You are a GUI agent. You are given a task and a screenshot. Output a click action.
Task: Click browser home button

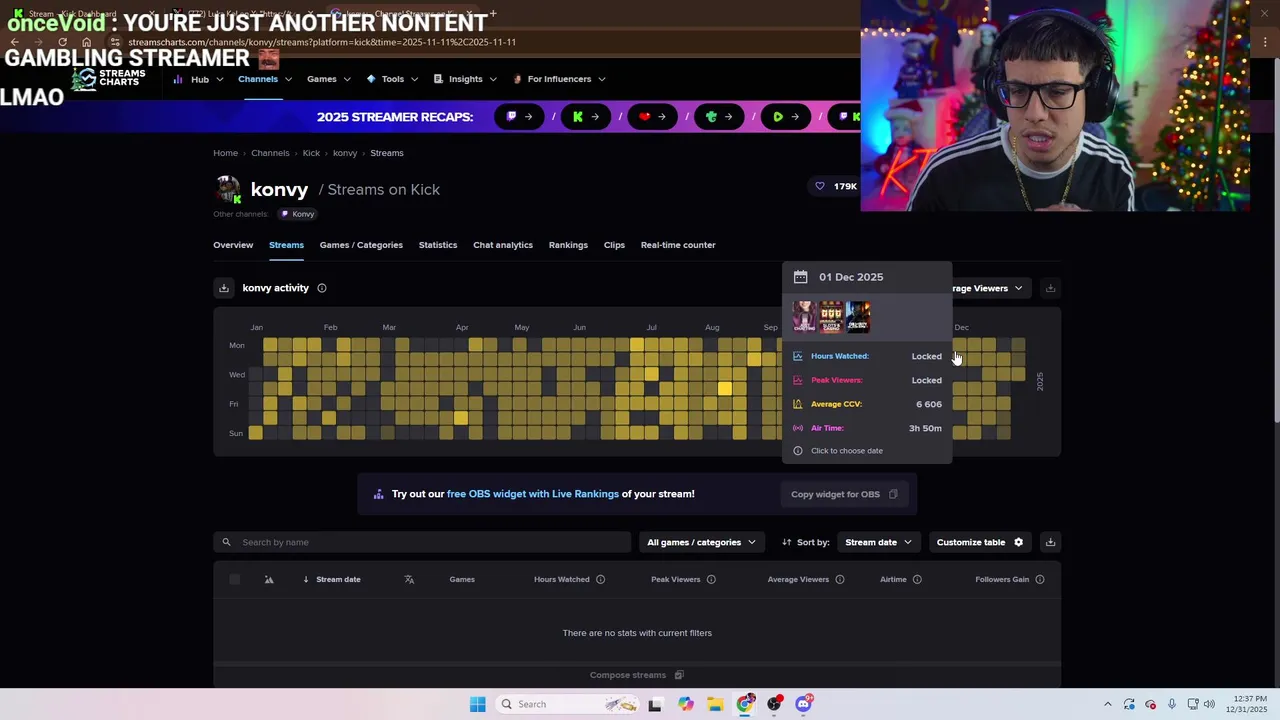click(x=86, y=42)
